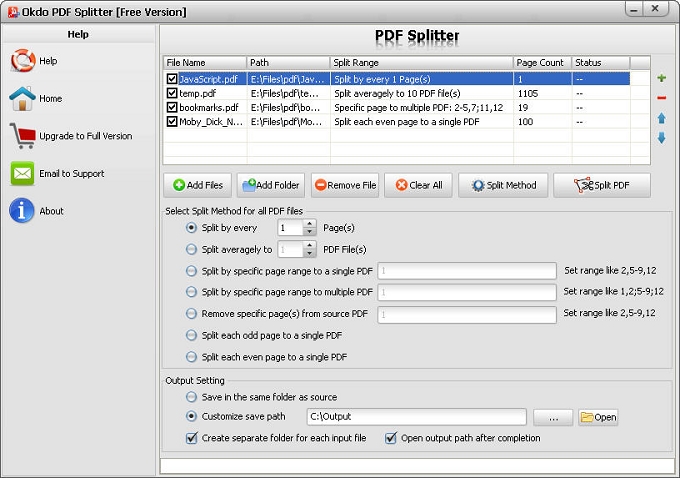Click the single PDF page range input field
This screenshot has width=680, height=478.
pos(467,271)
